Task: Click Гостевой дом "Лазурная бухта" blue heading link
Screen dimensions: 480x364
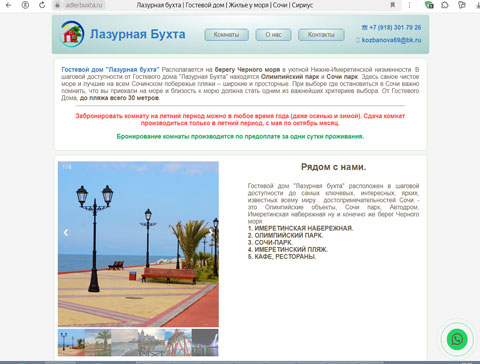Action: (x=110, y=70)
